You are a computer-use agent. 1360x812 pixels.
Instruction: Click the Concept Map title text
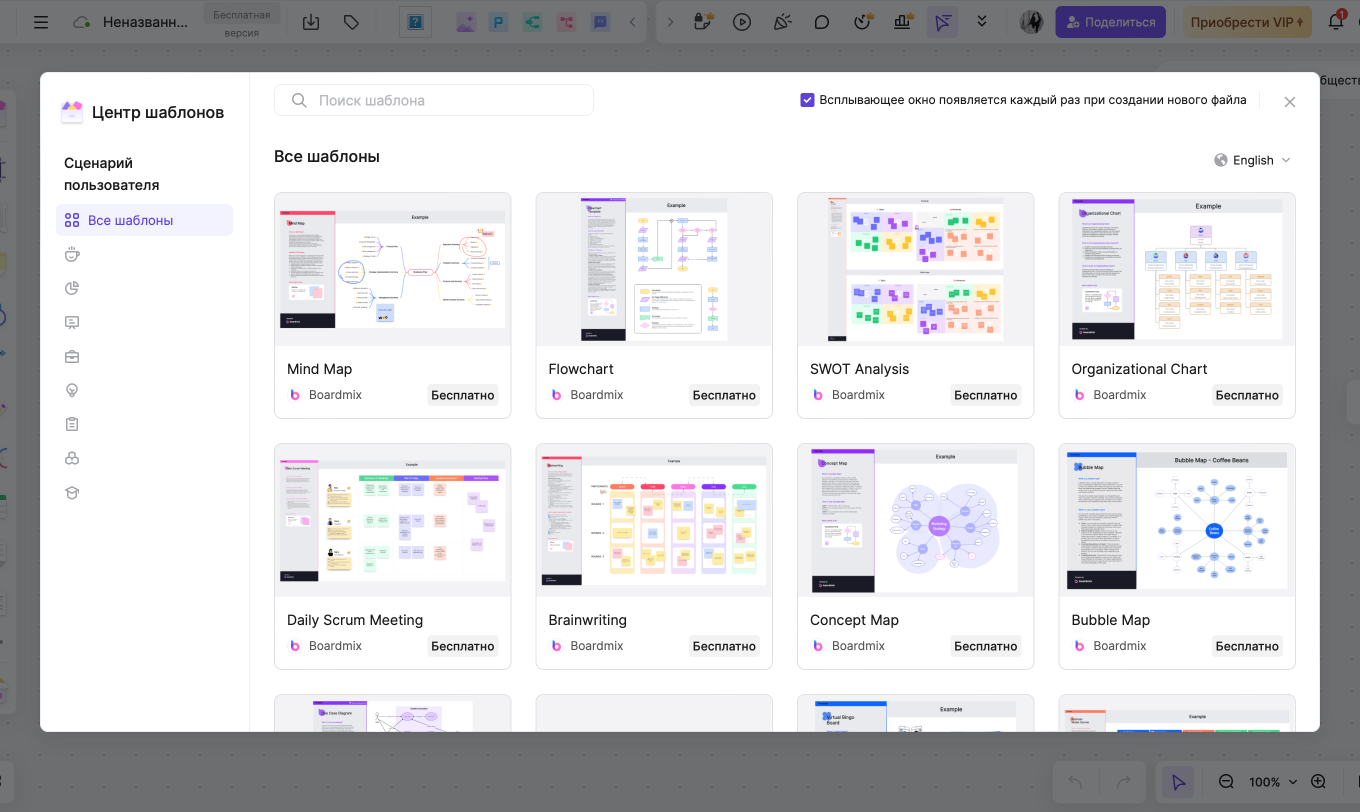(854, 620)
